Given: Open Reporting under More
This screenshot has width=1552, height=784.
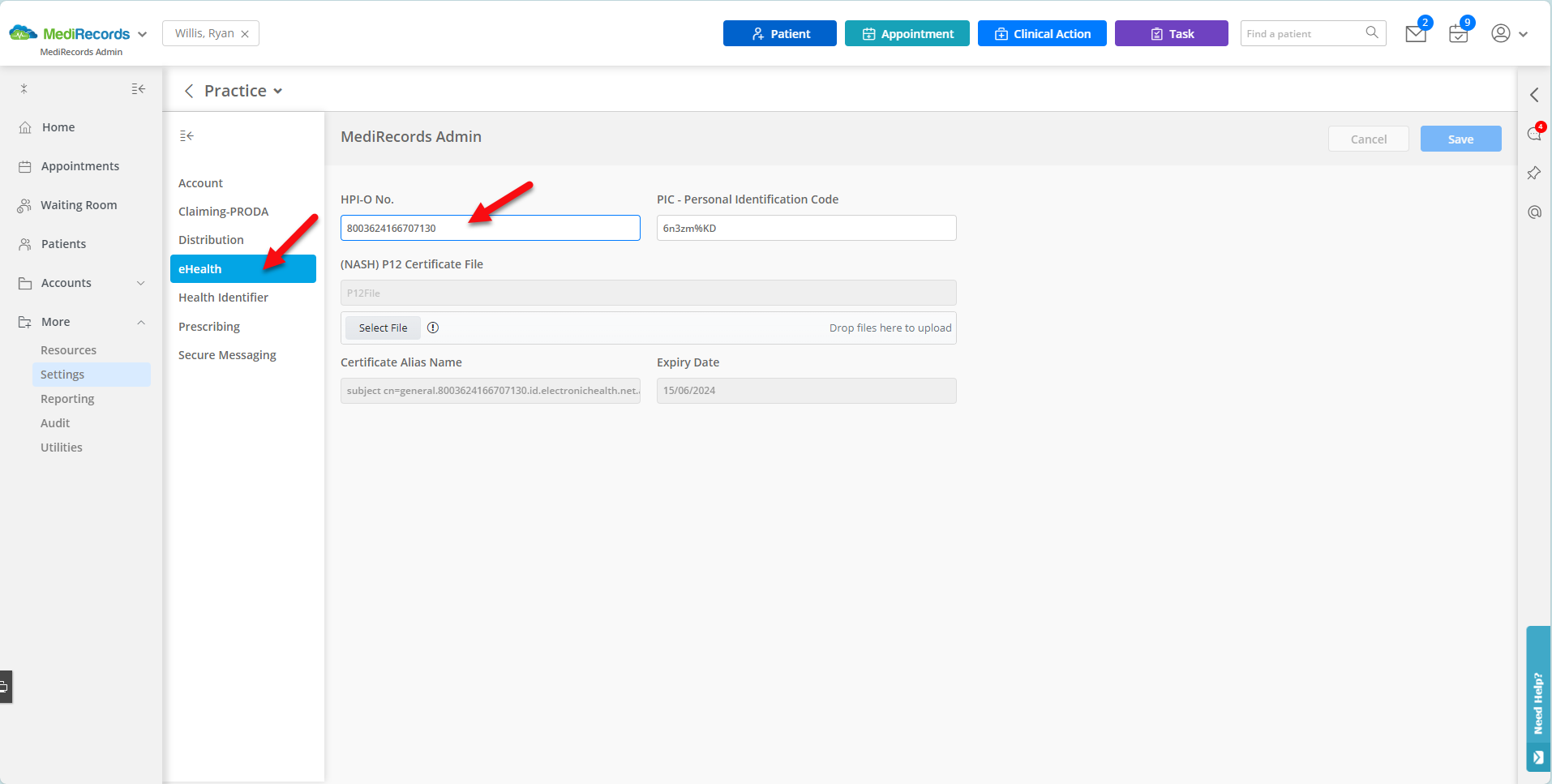Looking at the screenshot, I should coord(67,399).
